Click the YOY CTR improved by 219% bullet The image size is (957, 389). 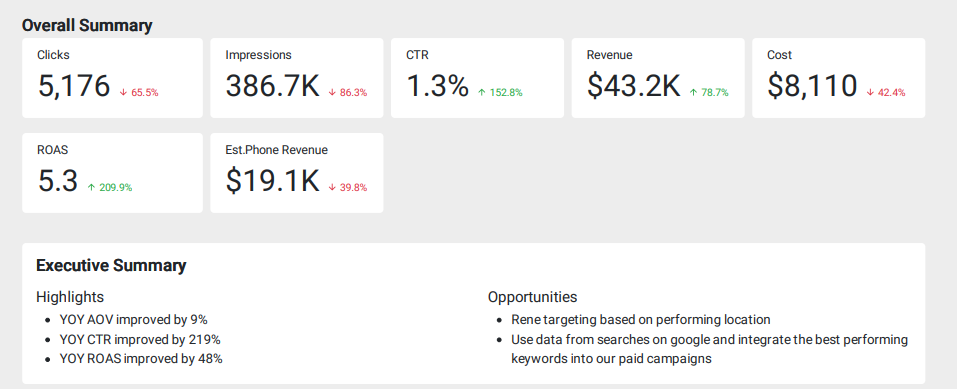(x=140, y=339)
